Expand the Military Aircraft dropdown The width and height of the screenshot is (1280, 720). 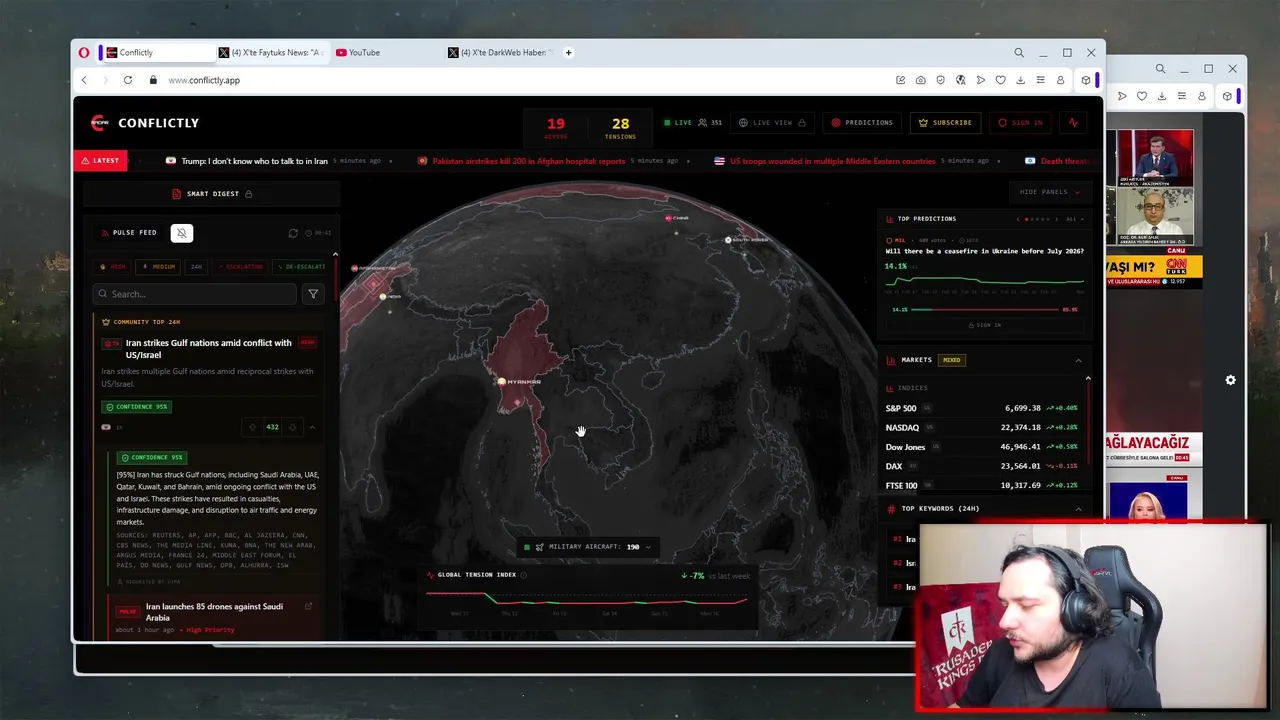click(648, 547)
